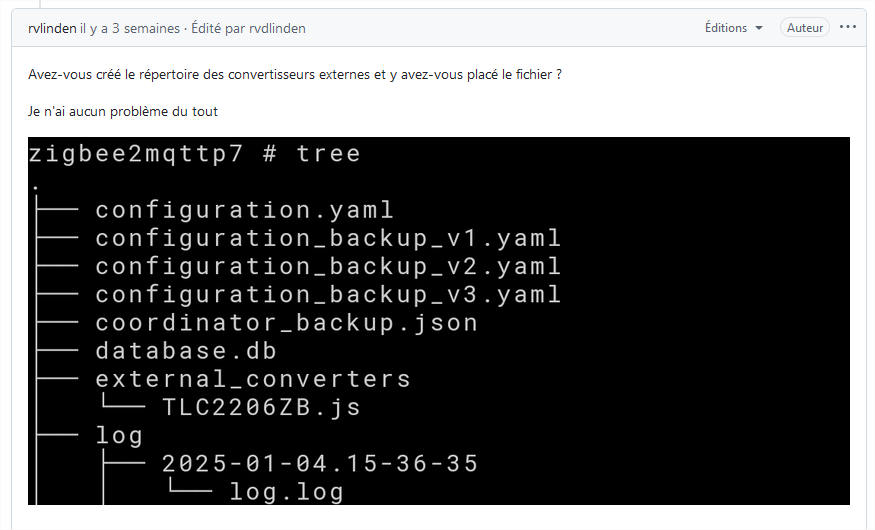The image size is (875, 530).
Task: Click the log folder entry
Action: click(x=119, y=436)
